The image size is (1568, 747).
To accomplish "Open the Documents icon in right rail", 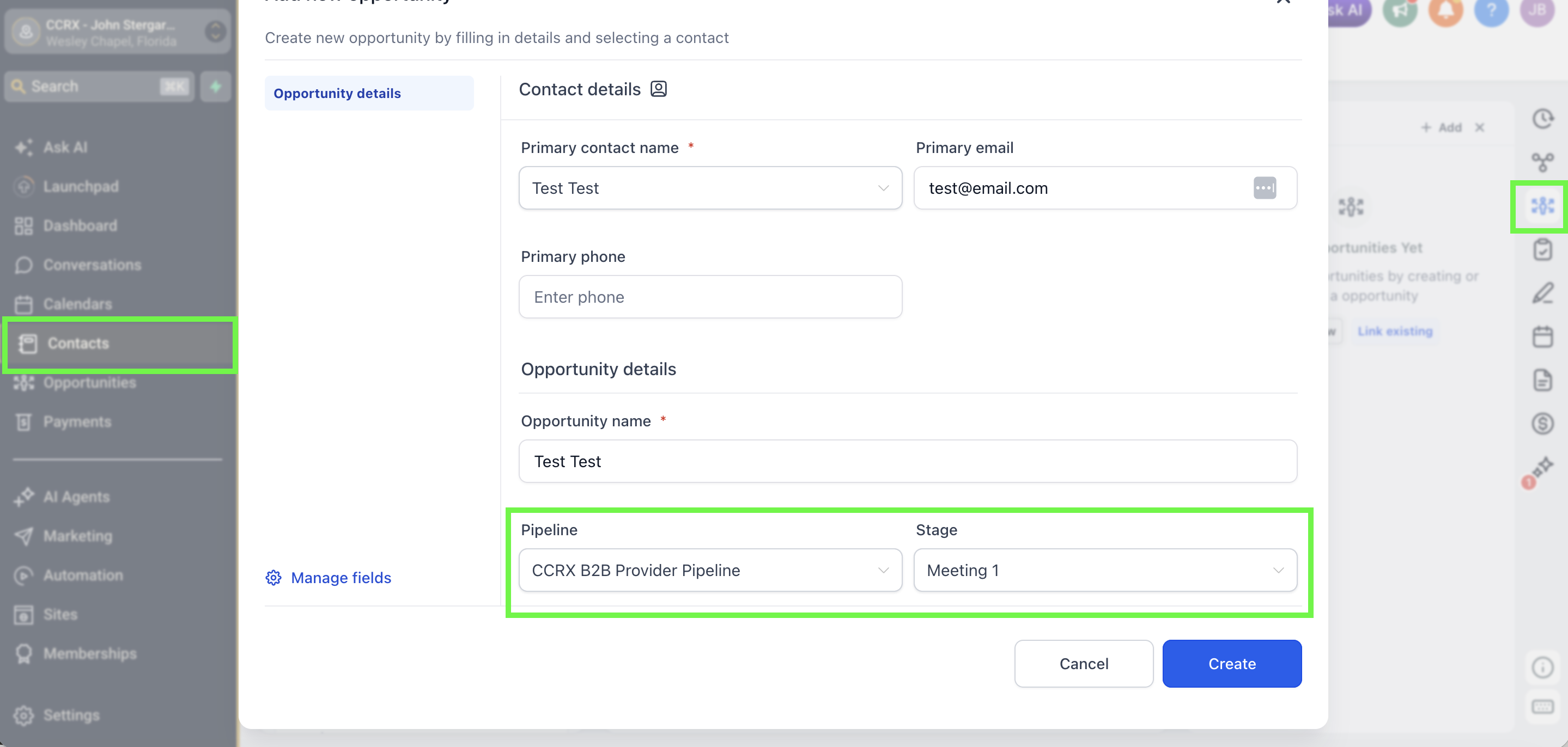I will point(1542,380).
